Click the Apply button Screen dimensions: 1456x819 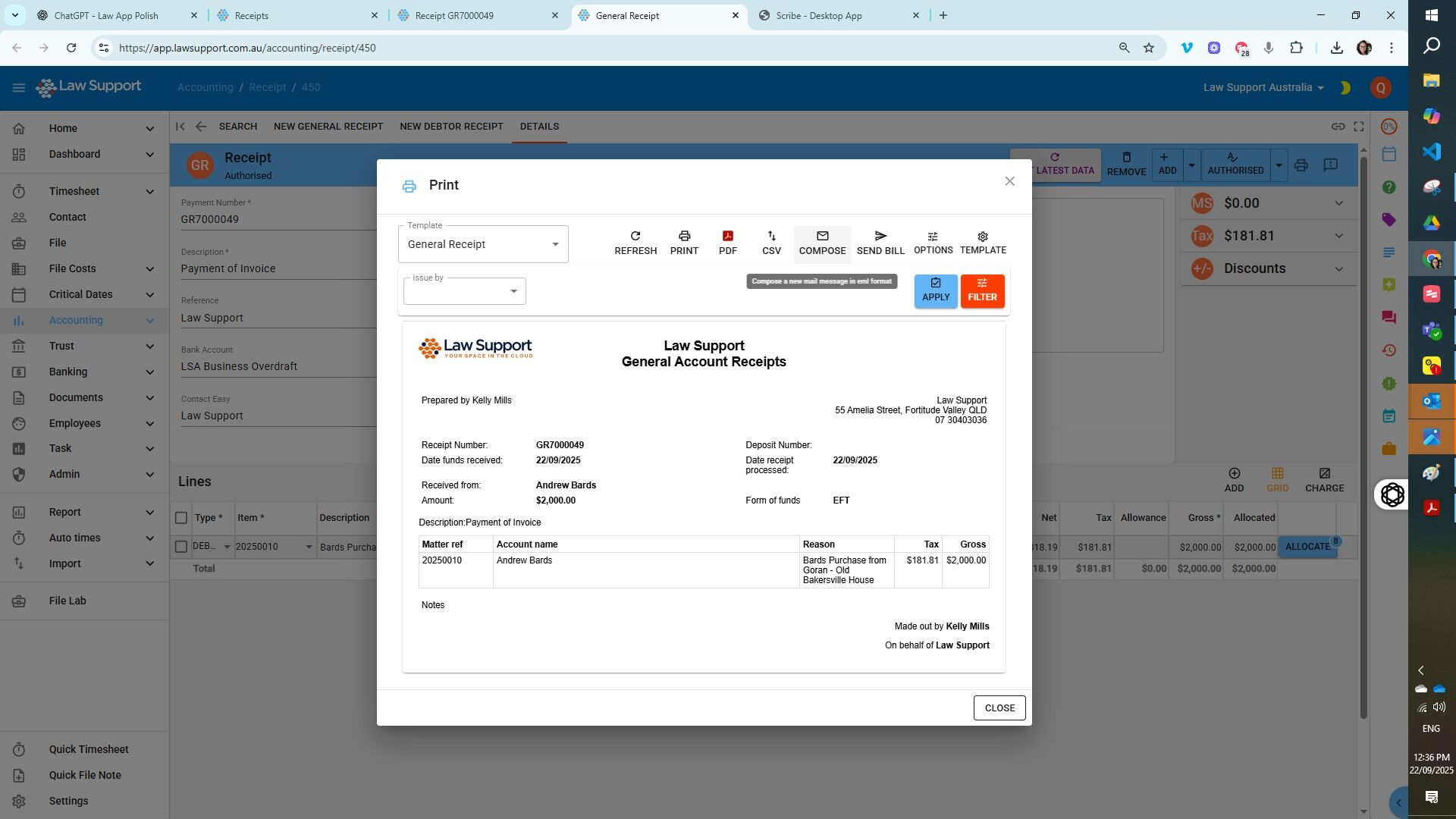pyautogui.click(x=935, y=291)
